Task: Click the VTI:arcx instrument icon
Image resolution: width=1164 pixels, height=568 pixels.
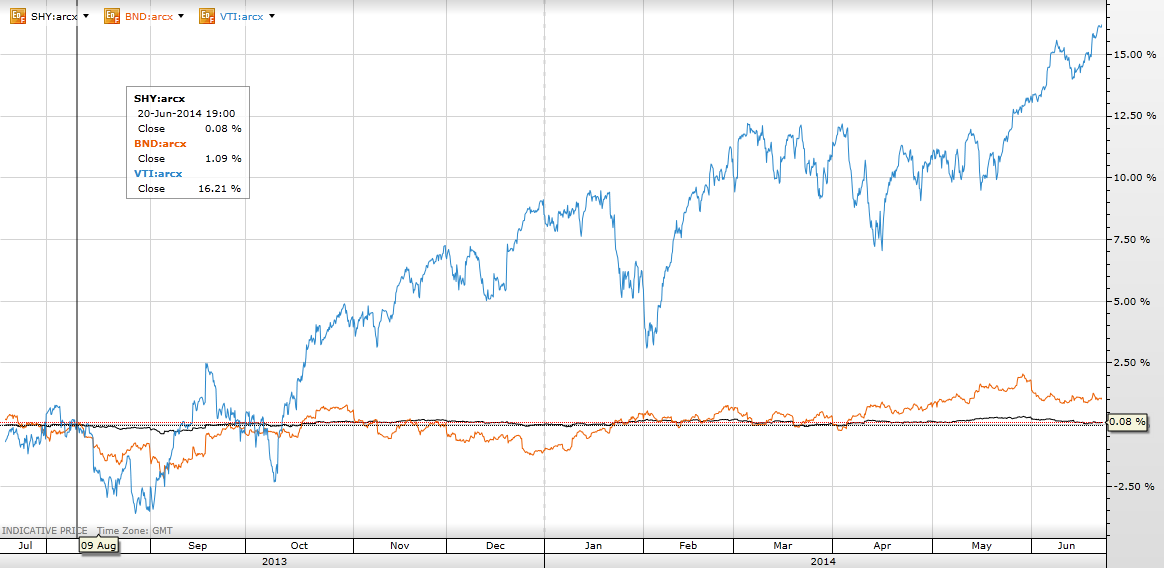Action: tap(207, 16)
